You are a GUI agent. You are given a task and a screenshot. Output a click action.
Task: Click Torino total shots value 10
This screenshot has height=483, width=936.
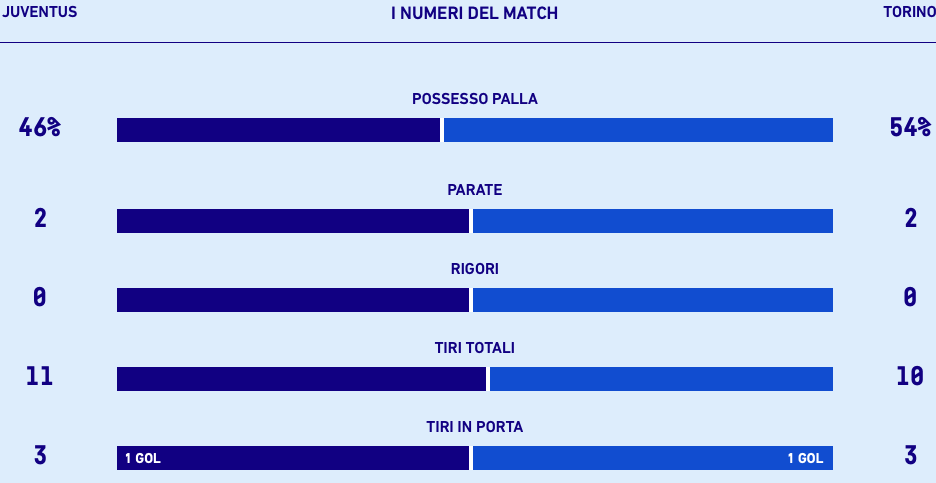point(910,376)
